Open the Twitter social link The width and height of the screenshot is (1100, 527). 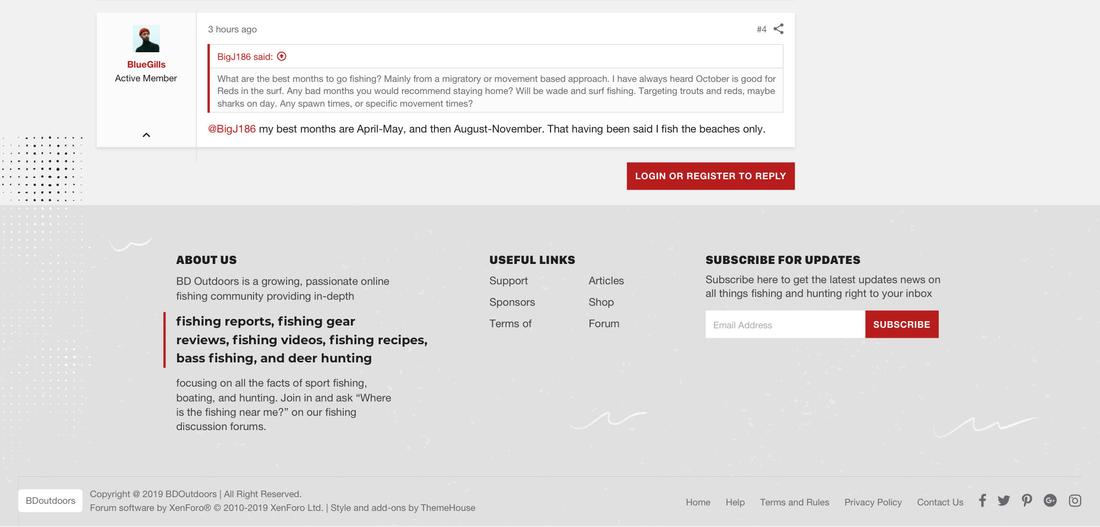coord(1004,501)
